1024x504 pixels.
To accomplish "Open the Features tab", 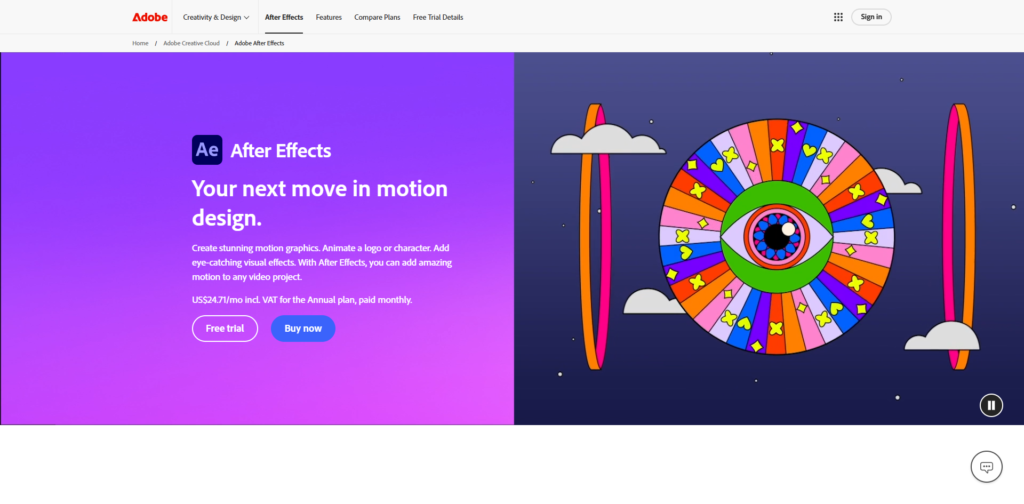I will (x=328, y=17).
